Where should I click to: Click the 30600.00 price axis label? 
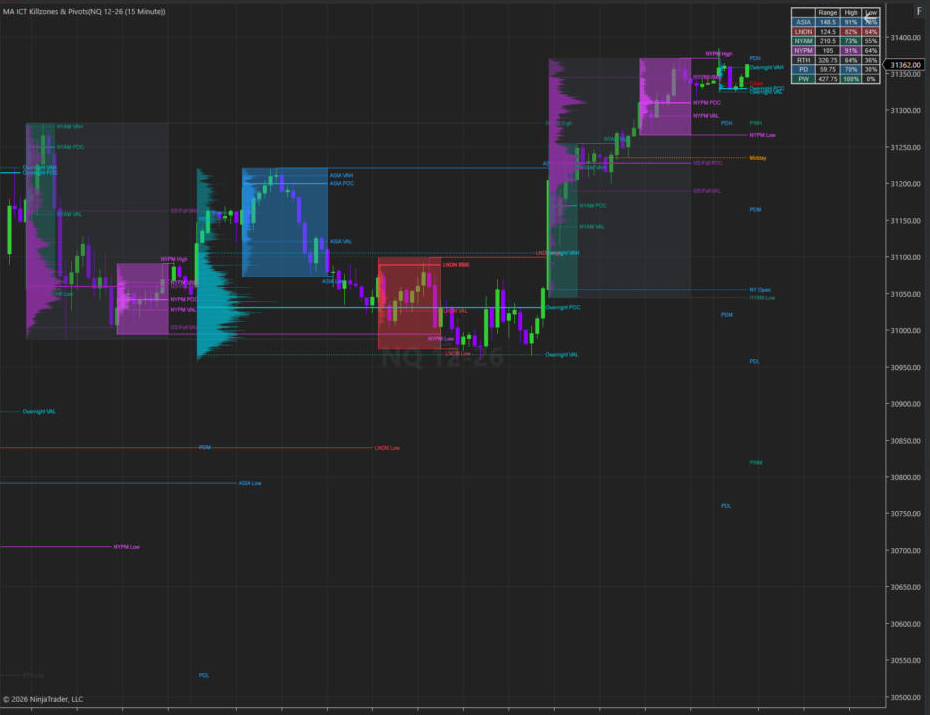click(x=905, y=624)
